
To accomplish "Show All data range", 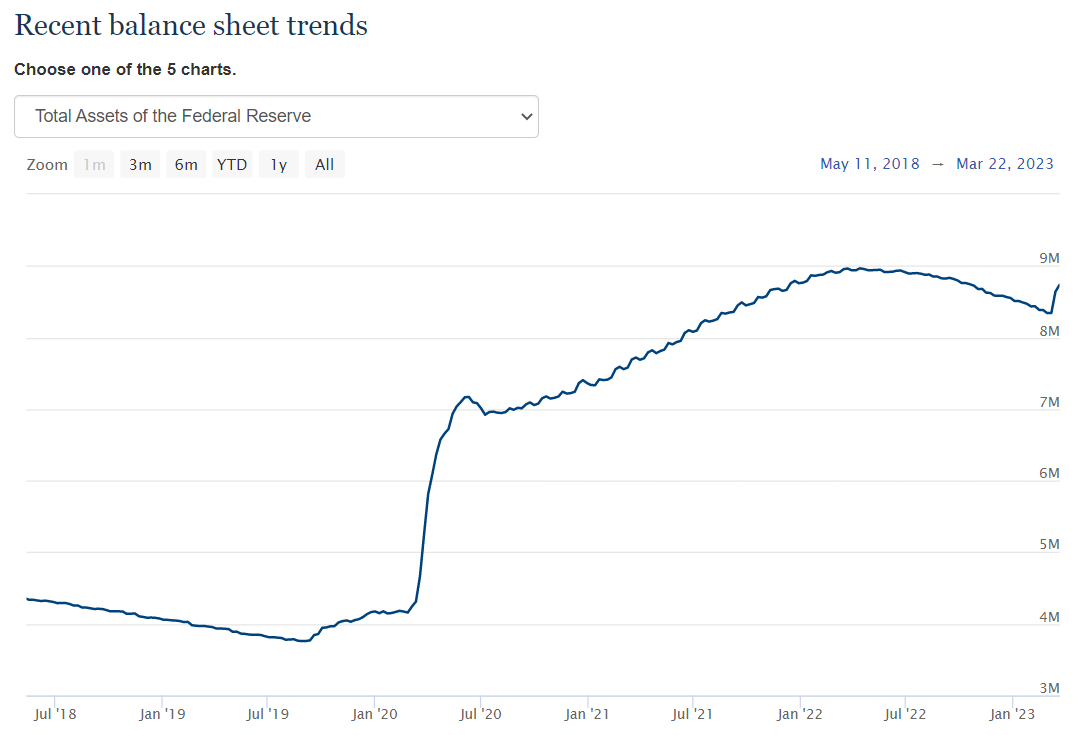I will (324, 165).
